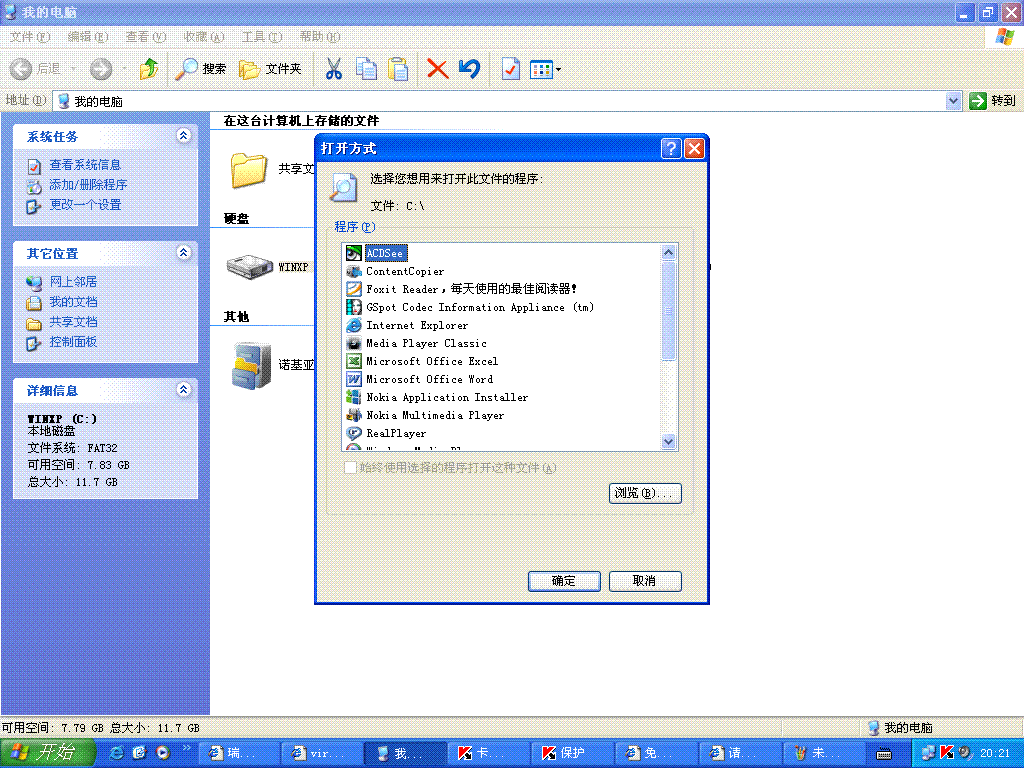Click program list scroll down arrow

tap(668, 441)
